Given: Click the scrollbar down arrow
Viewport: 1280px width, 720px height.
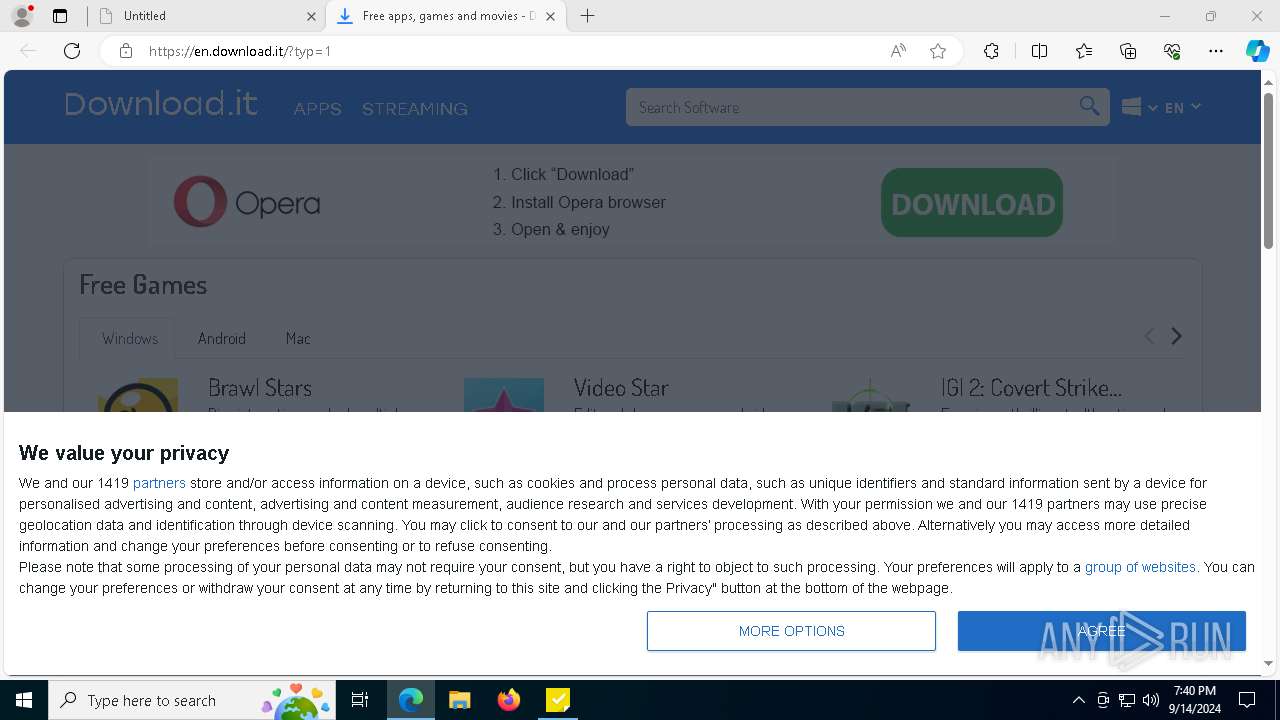Looking at the screenshot, I should pos(1269,663).
